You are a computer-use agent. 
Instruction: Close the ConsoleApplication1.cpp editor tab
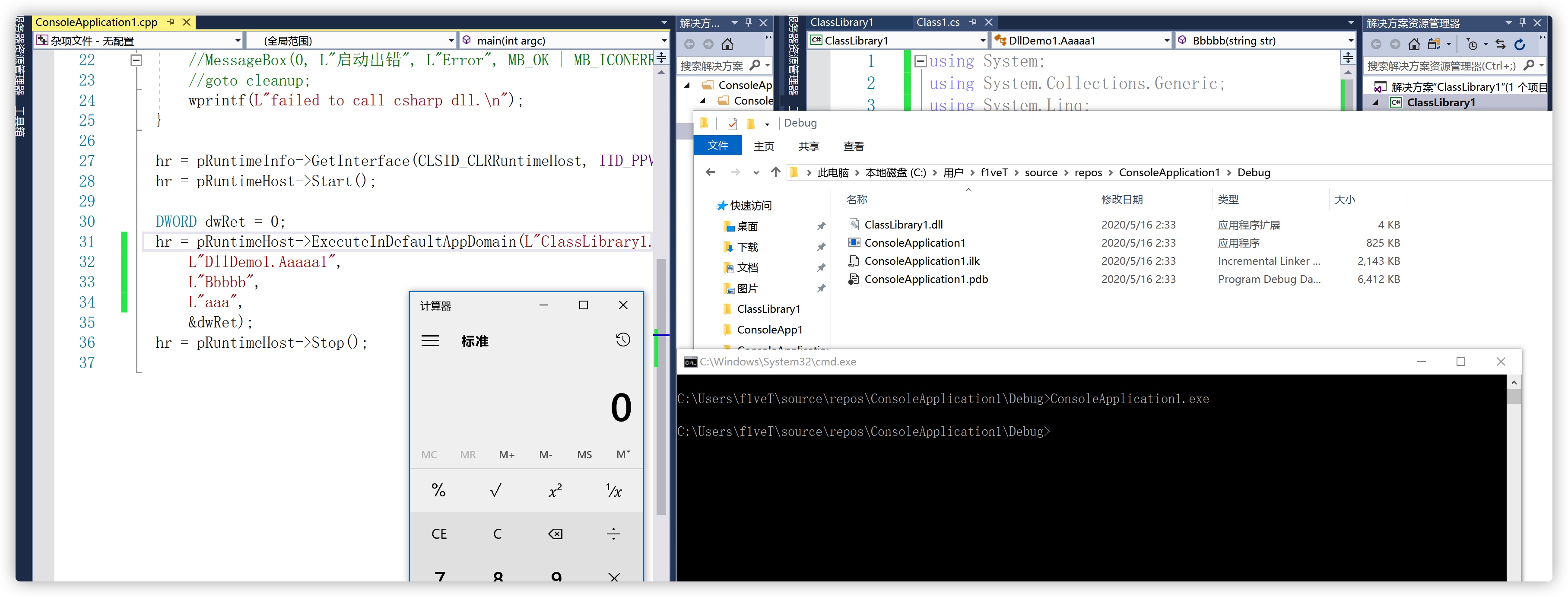[x=187, y=22]
